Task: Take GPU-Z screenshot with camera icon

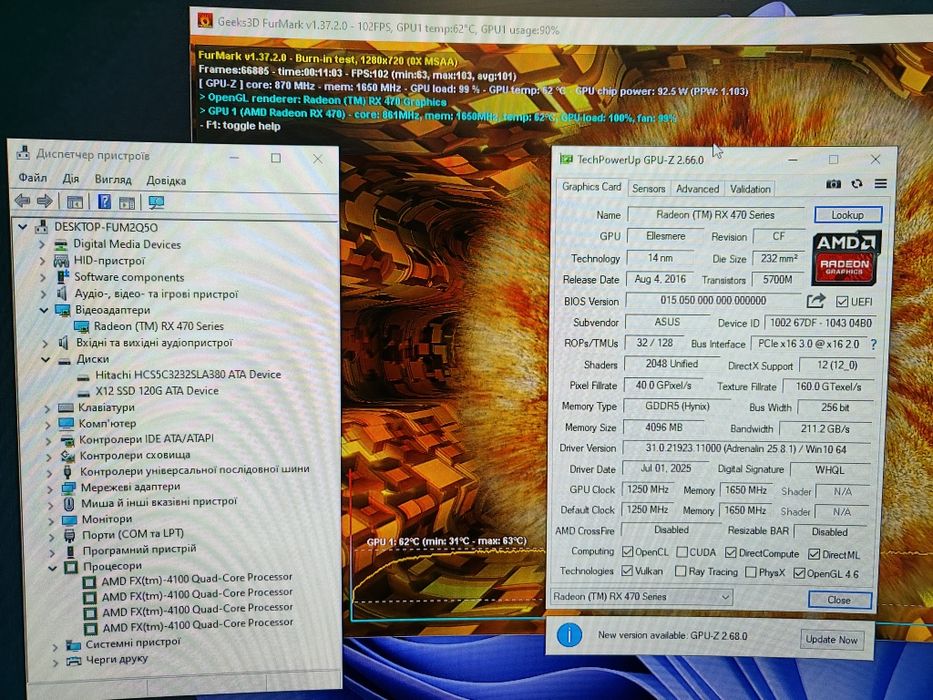Action: [x=833, y=184]
